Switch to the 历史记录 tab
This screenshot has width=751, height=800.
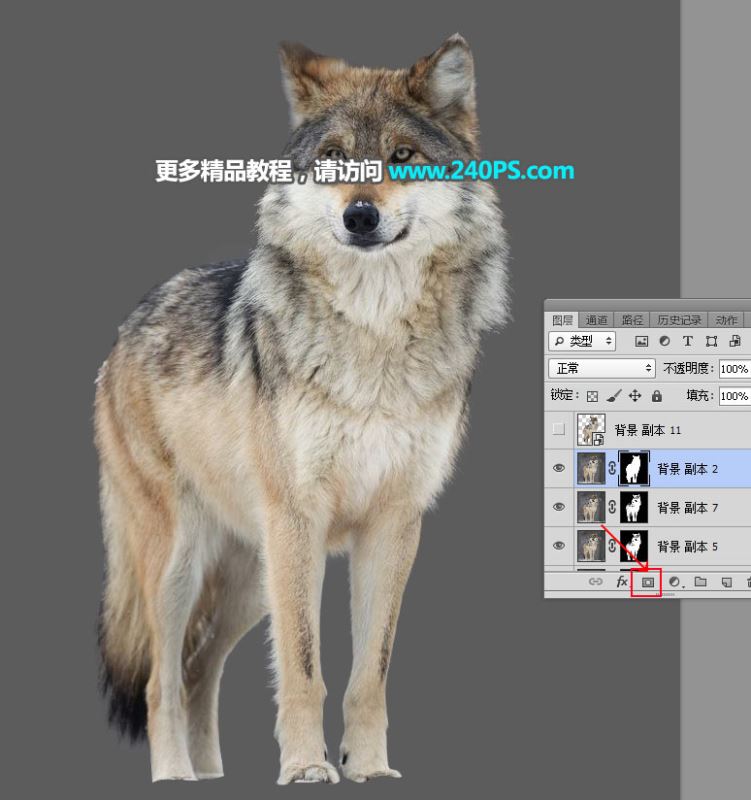tap(679, 320)
